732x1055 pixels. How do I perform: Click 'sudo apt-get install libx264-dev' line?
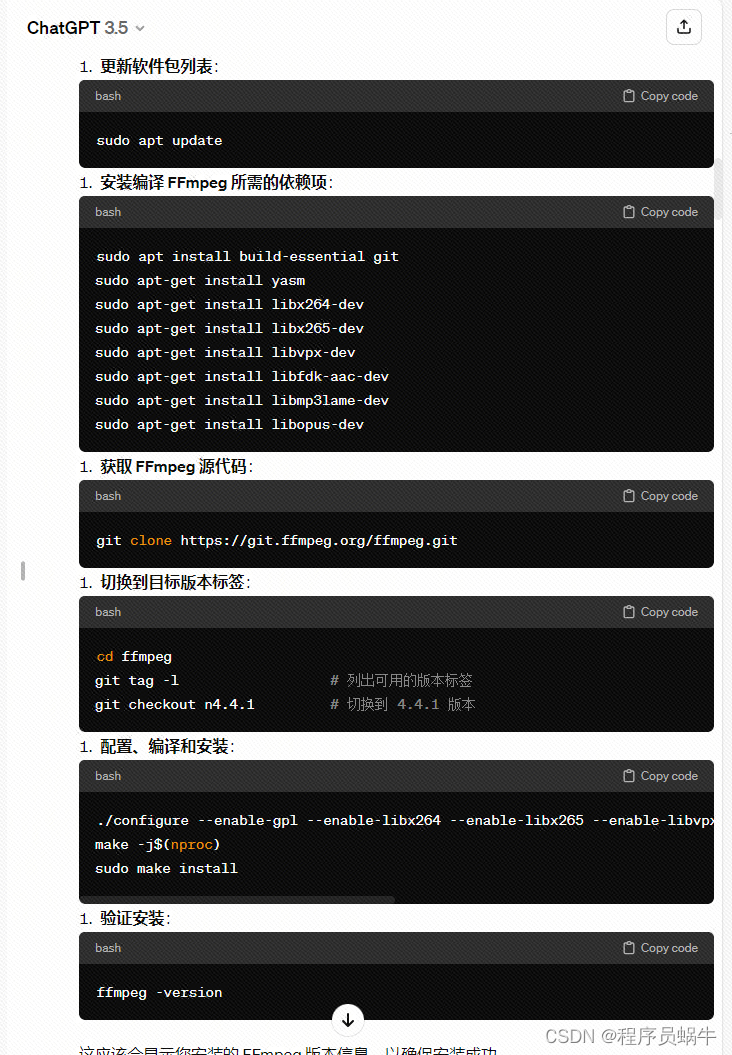coord(229,305)
